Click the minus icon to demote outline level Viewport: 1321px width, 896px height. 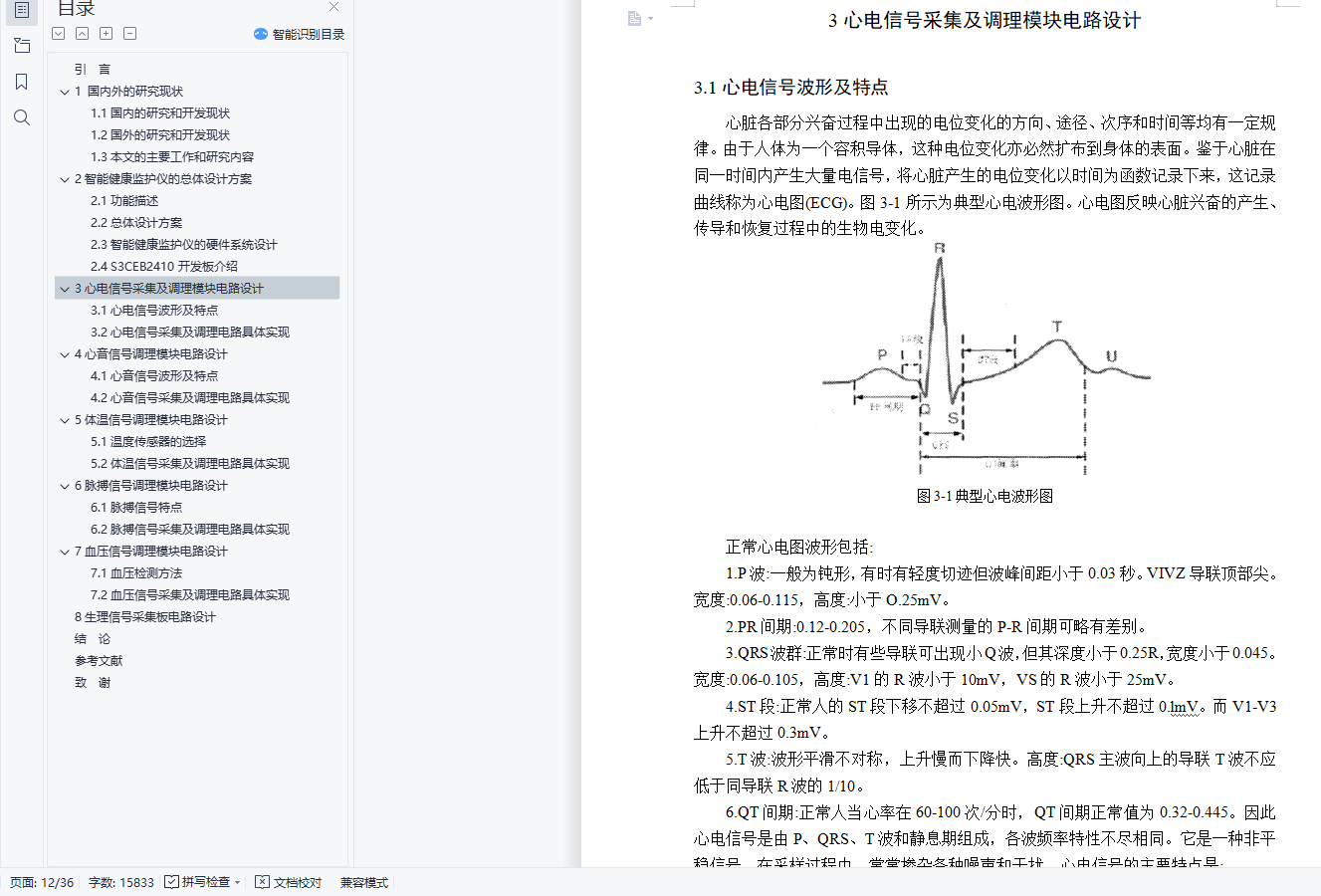[130, 34]
